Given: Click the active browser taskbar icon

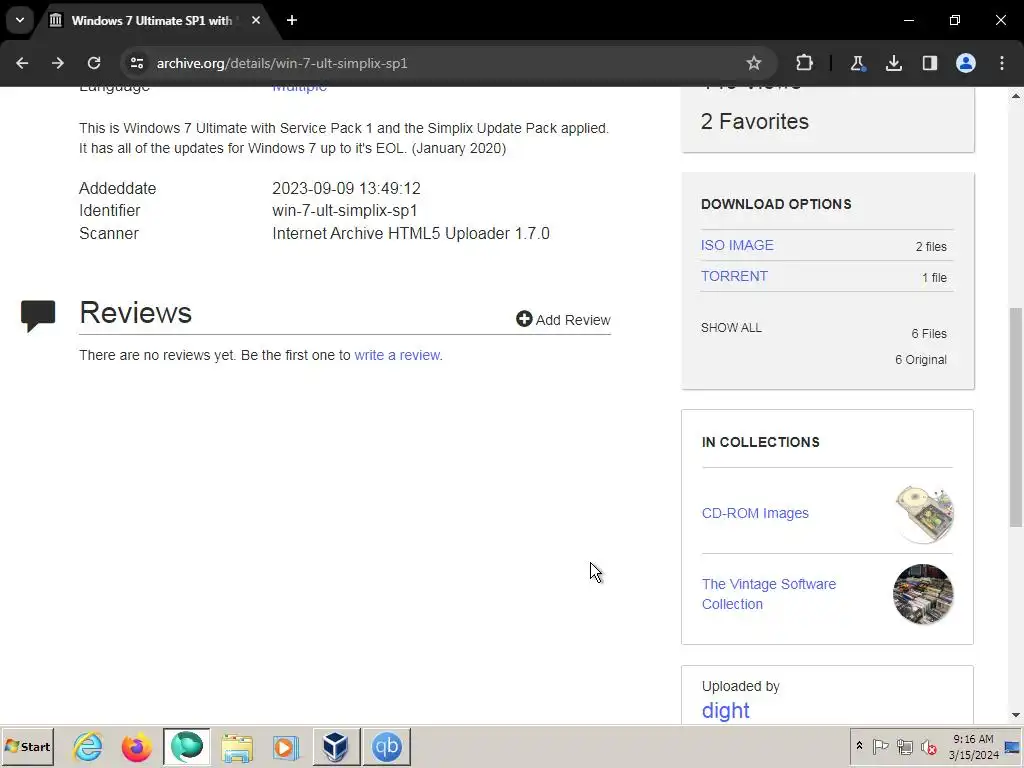Looking at the screenshot, I should (x=187, y=747).
